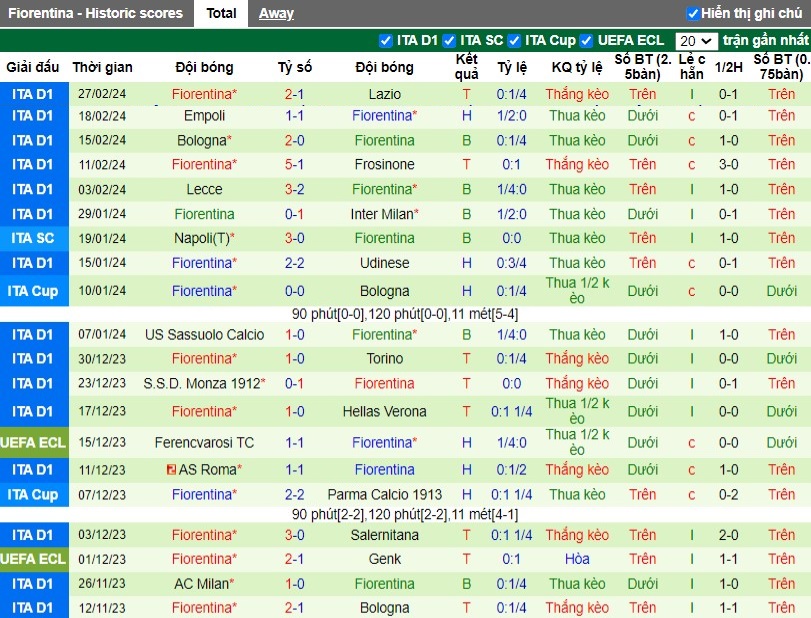Click the 5-1 score versus Frosinone

pos(294,164)
